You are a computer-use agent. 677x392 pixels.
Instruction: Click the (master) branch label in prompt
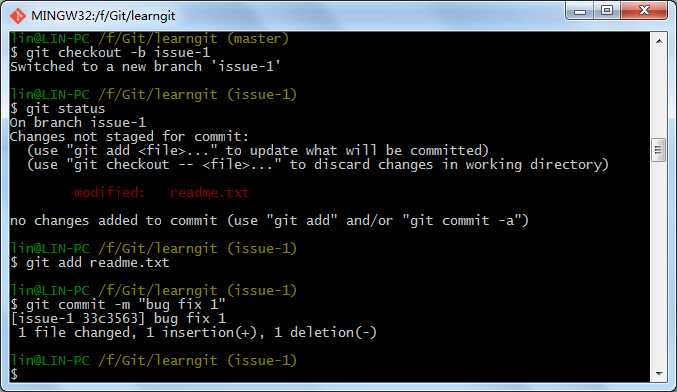coord(258,39)
